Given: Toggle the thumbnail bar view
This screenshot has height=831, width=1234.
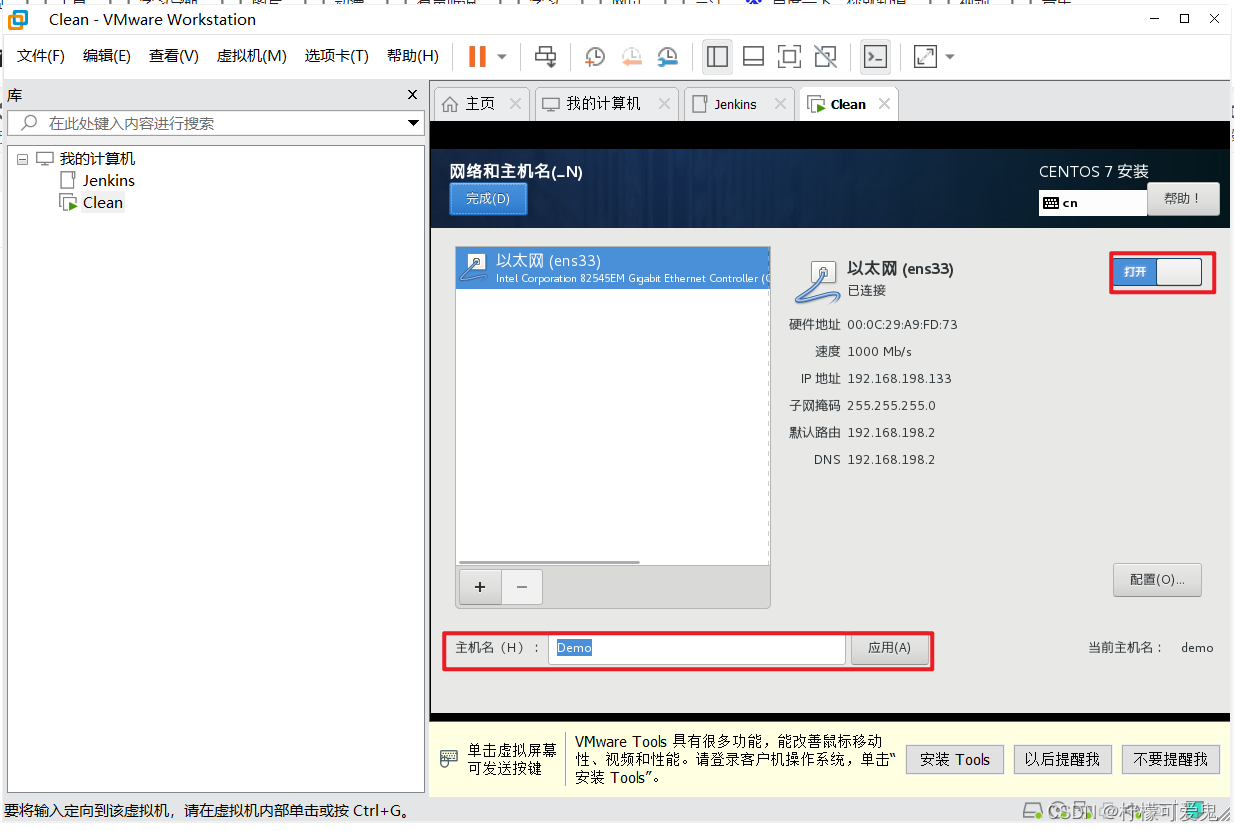Looking at the screenshot, I should pos(753,56).
